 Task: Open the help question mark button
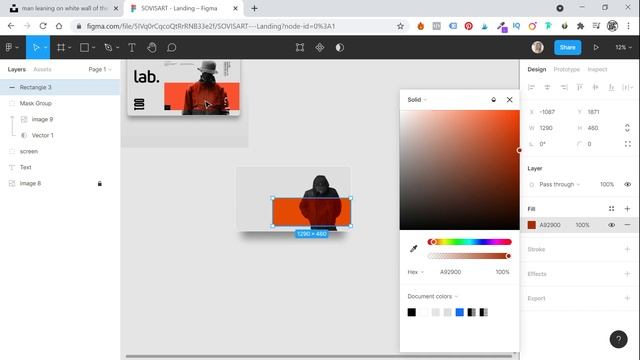point(618,339)
